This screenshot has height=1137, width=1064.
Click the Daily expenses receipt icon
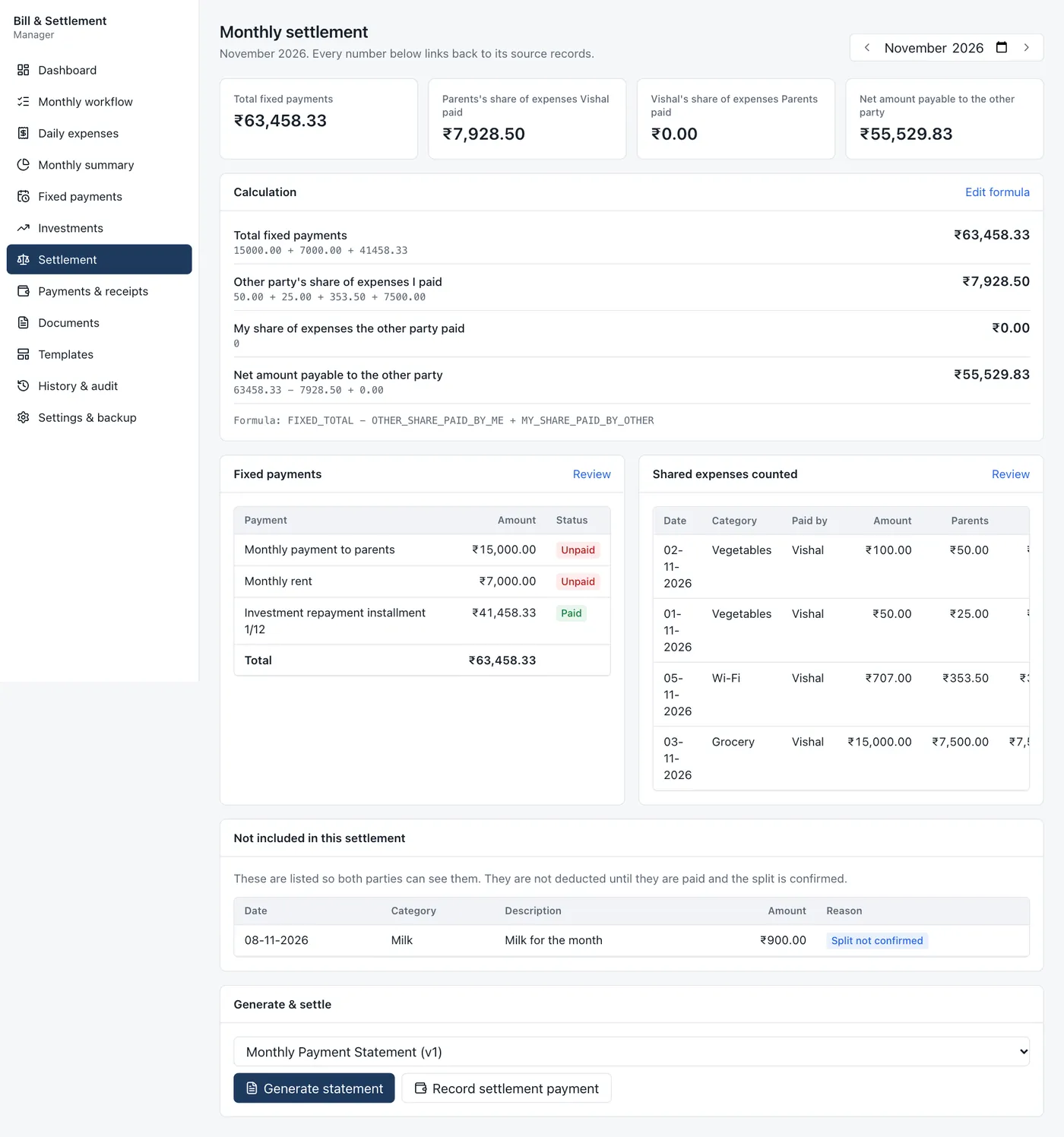(24, 133)
